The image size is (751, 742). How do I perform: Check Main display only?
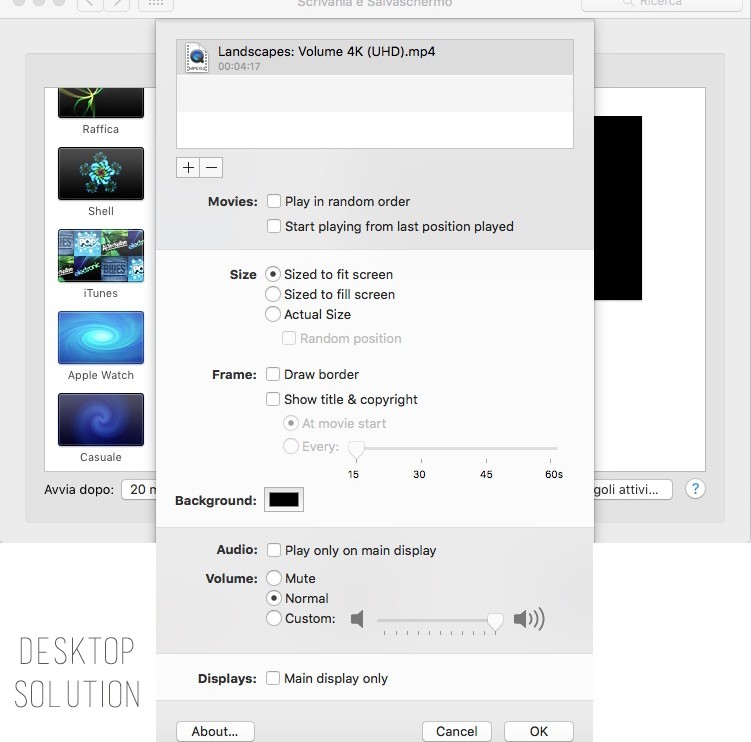[x=273, y=678]
